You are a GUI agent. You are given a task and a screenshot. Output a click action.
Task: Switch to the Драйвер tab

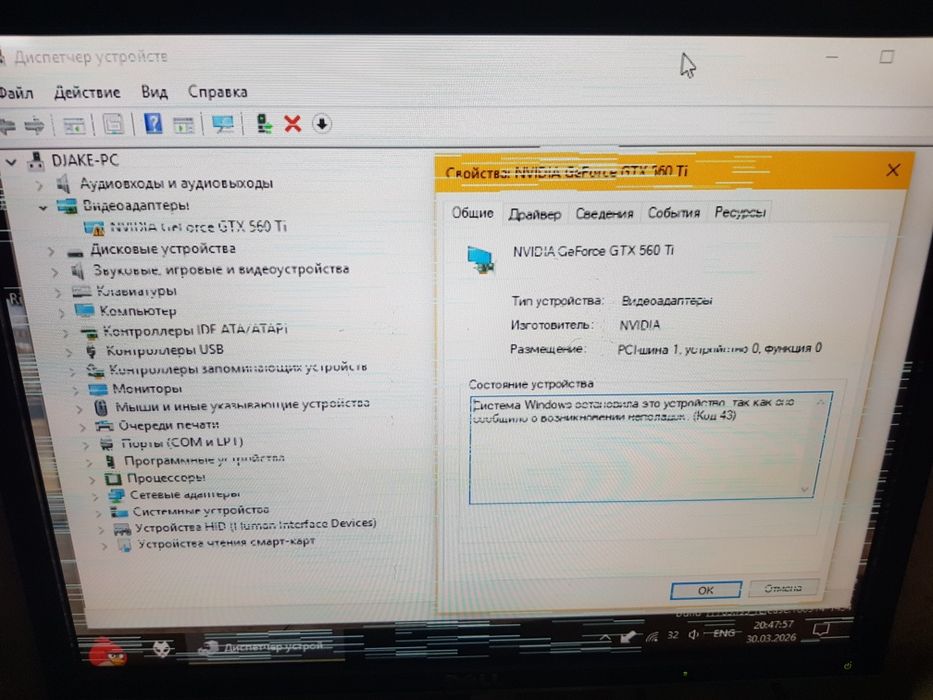pyautogui.click(x=534, y=214)
